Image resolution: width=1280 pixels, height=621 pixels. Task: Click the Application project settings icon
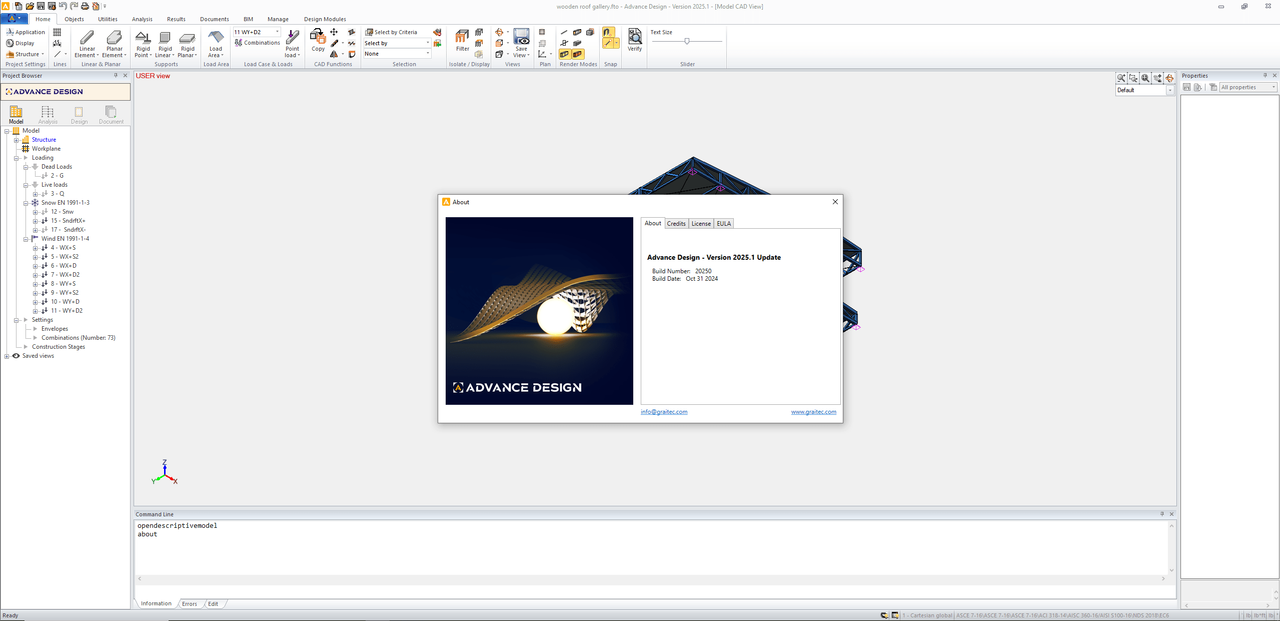tap(26, 32)
